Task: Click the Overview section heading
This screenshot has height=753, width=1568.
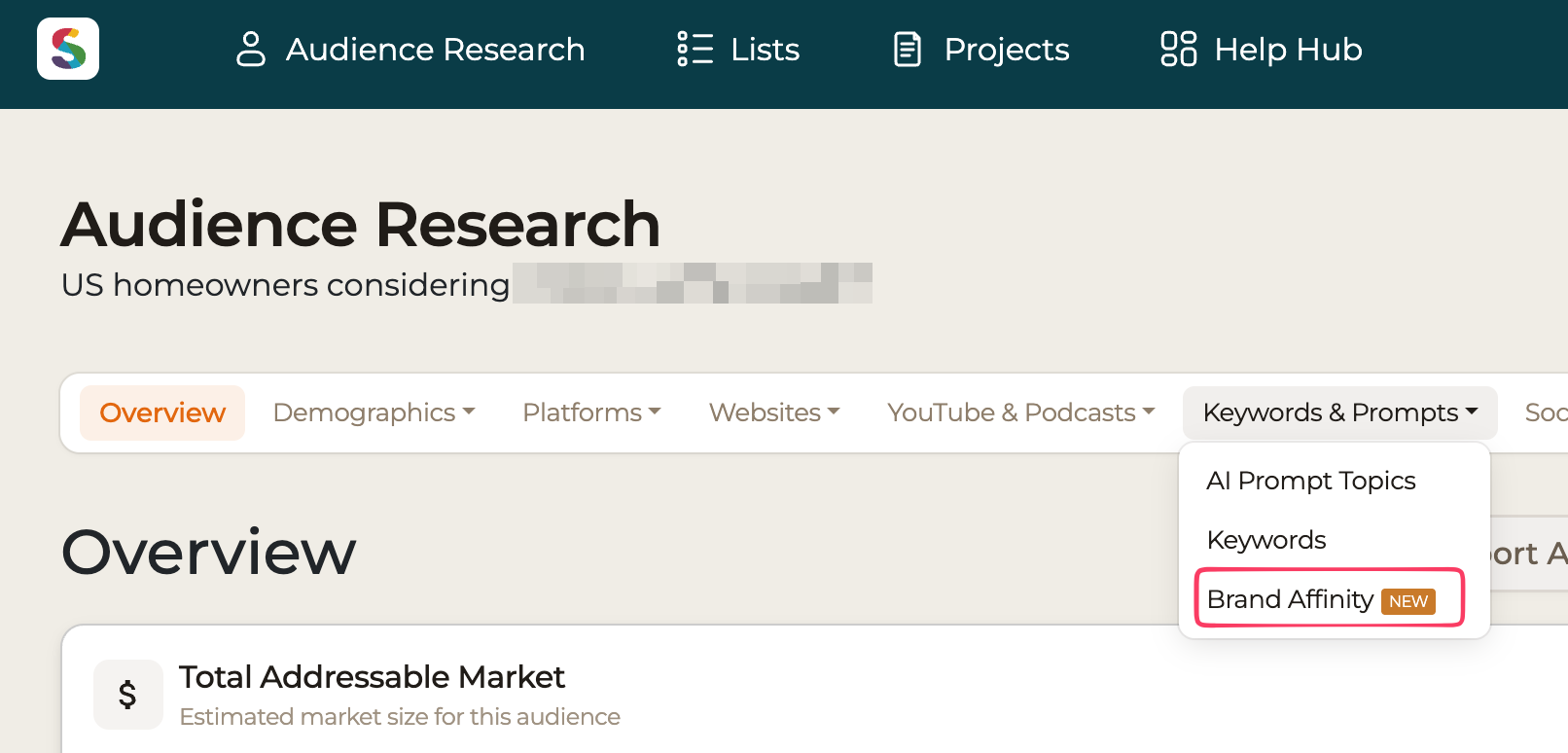Action: point(209,553)
